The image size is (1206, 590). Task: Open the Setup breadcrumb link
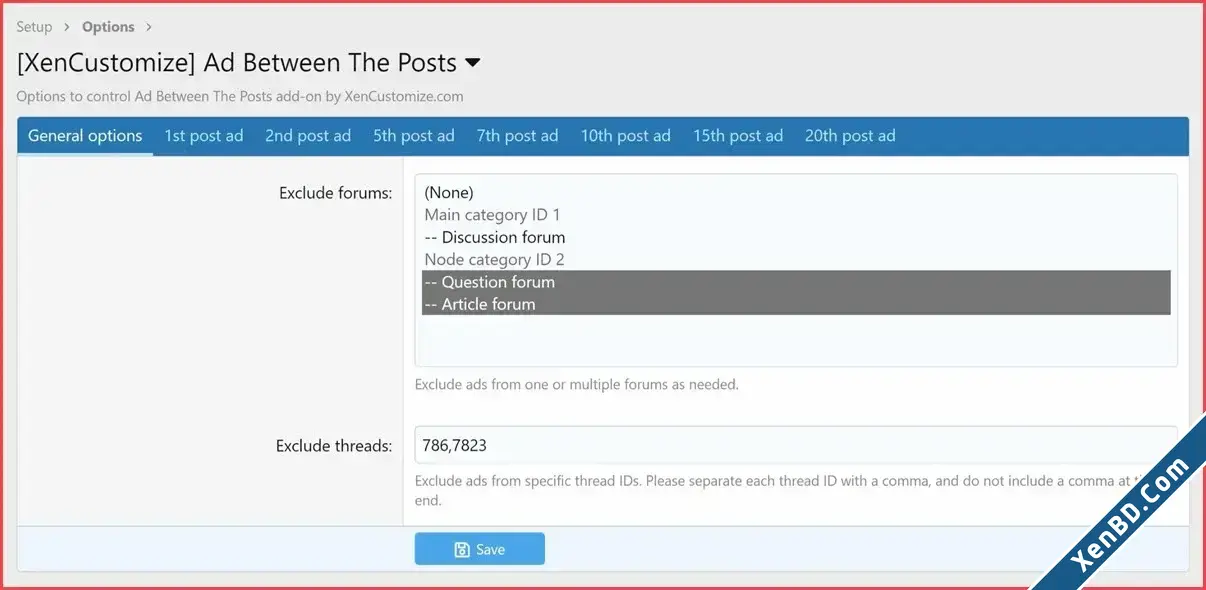[34, 27]
